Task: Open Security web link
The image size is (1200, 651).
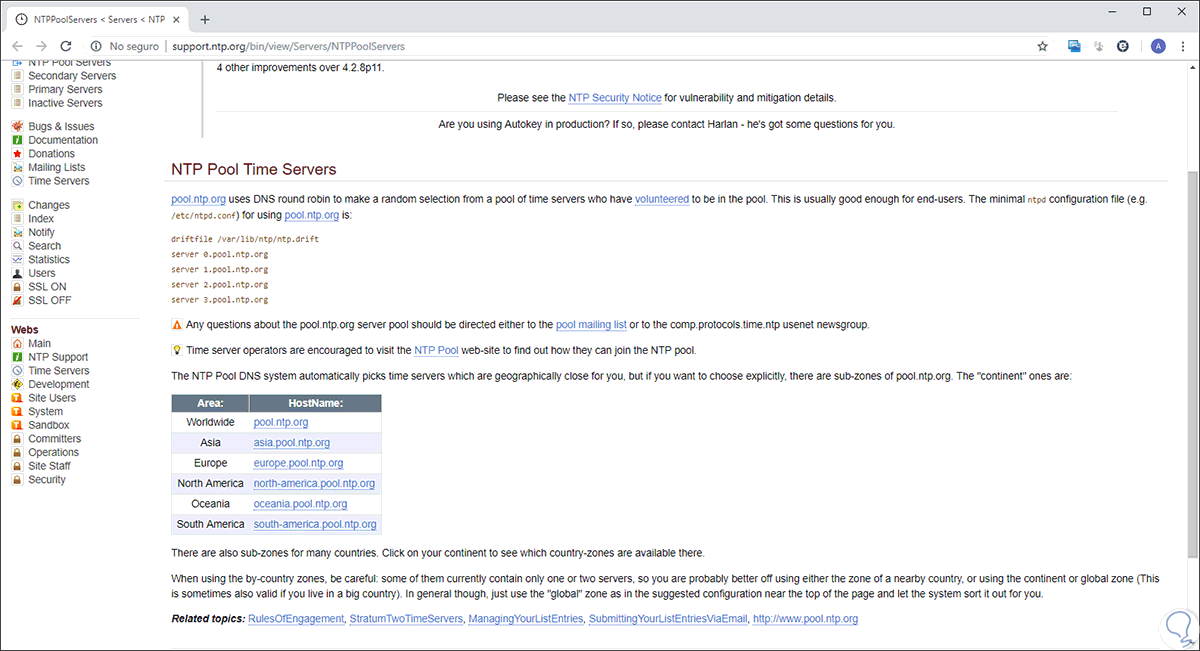Action: tap(47, 480)
